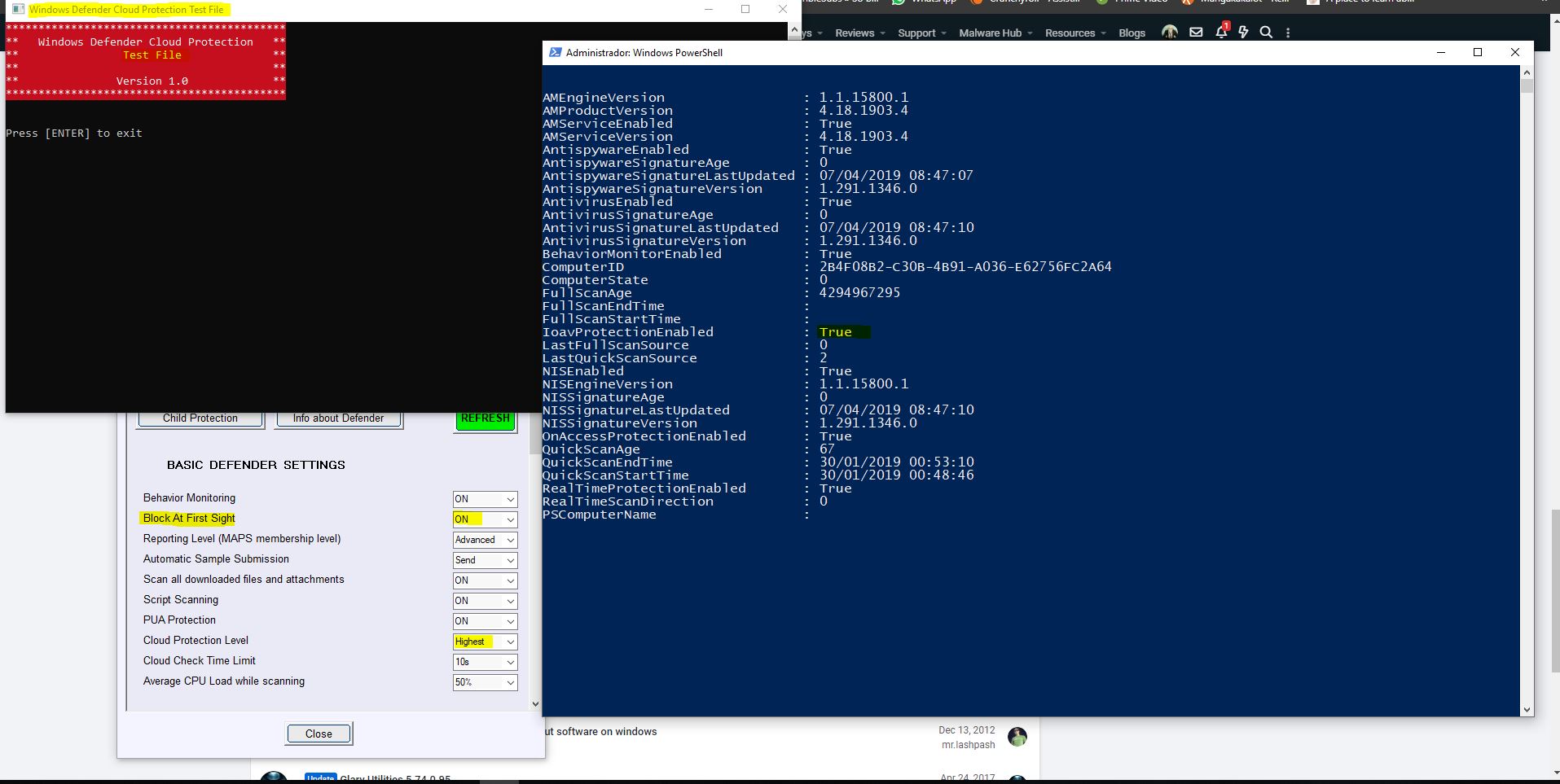Open the Cloud Protection Level dropdown
Image resolution: width=1560 pixels, height=784 pixels.
[x=485, y=642]
